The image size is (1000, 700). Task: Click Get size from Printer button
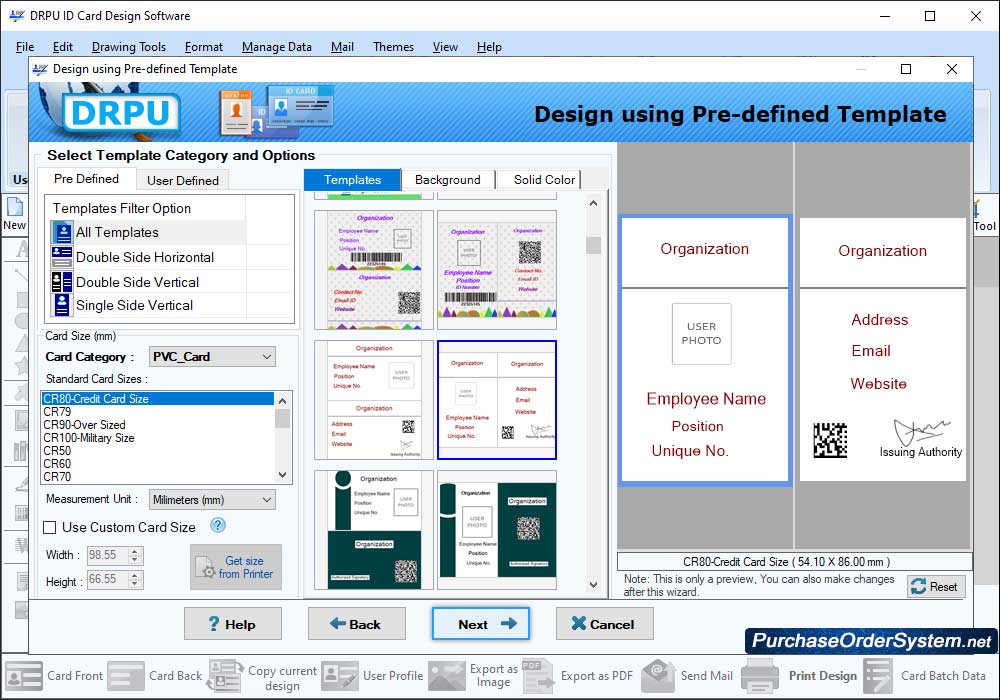click(x=236, y=567)
